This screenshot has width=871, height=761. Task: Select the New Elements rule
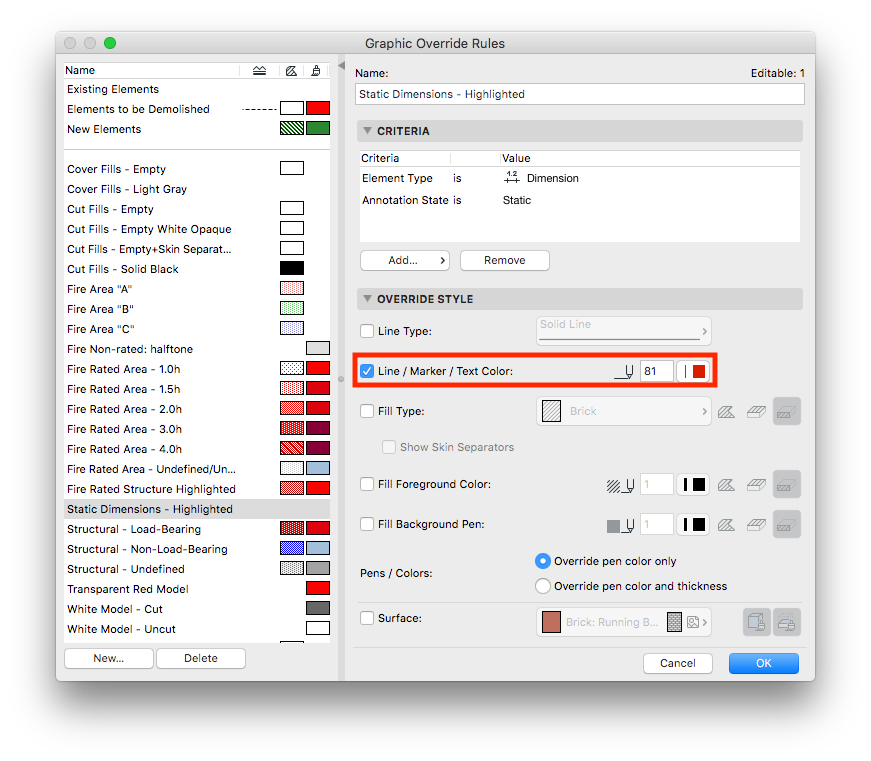click(197, 129)
